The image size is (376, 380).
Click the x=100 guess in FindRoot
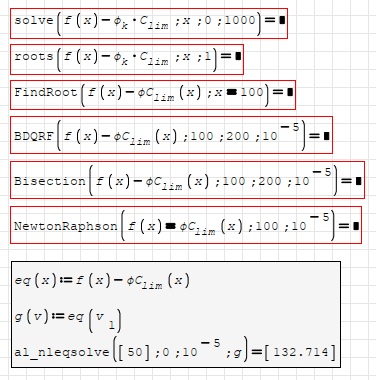click(x=239, y=92)
